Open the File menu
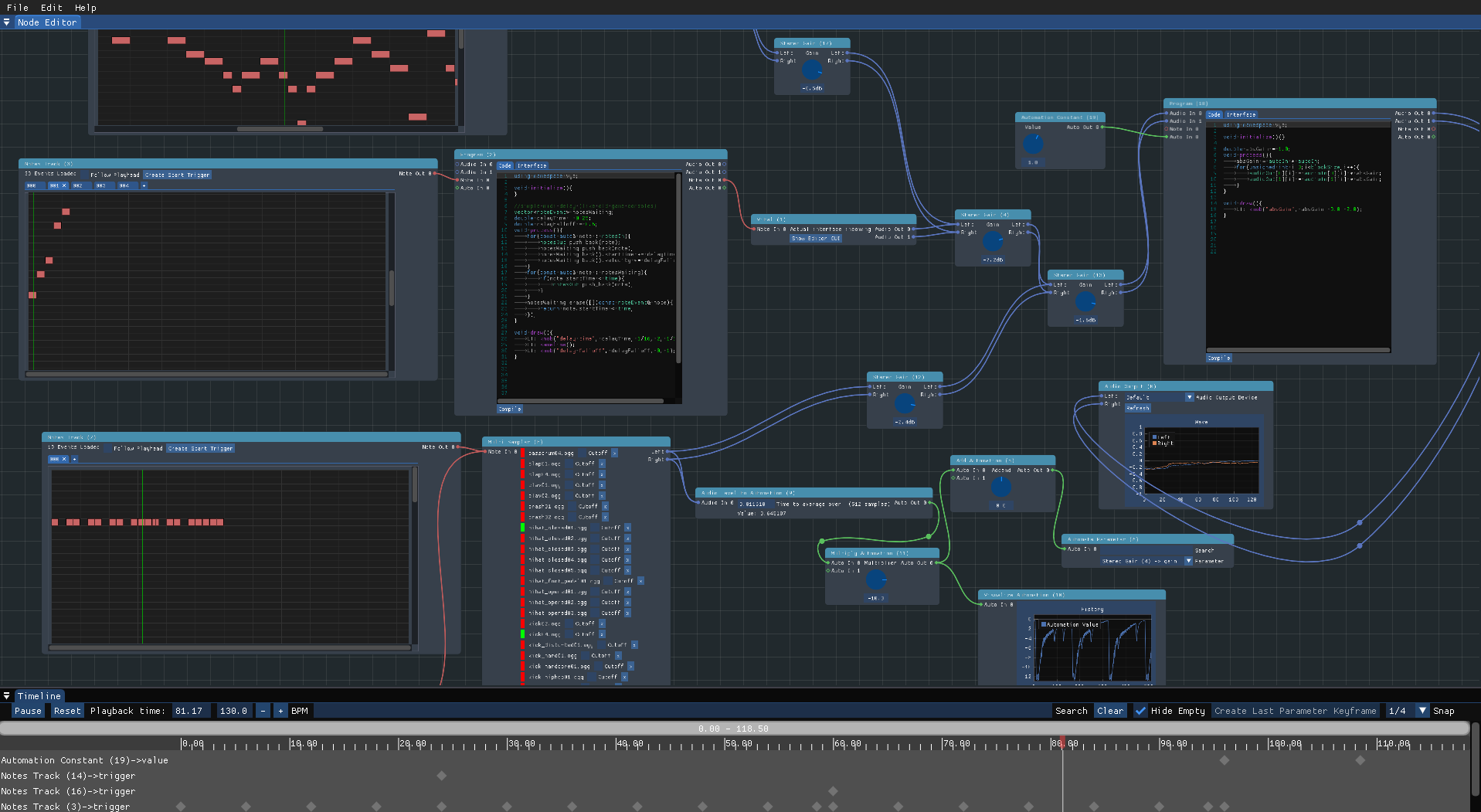The image size is (1481, 812). pyautogui.click(x=17, y=8)
